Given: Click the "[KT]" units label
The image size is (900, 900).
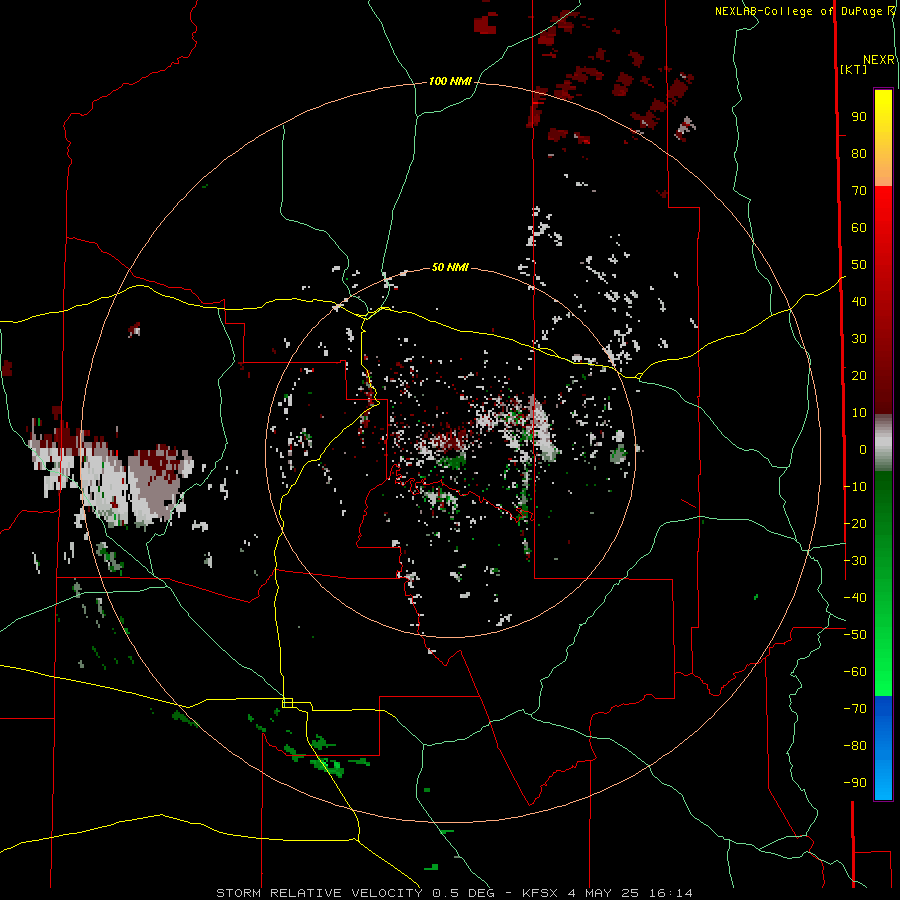Looking at the screenshot, I should tap(854, 69).
